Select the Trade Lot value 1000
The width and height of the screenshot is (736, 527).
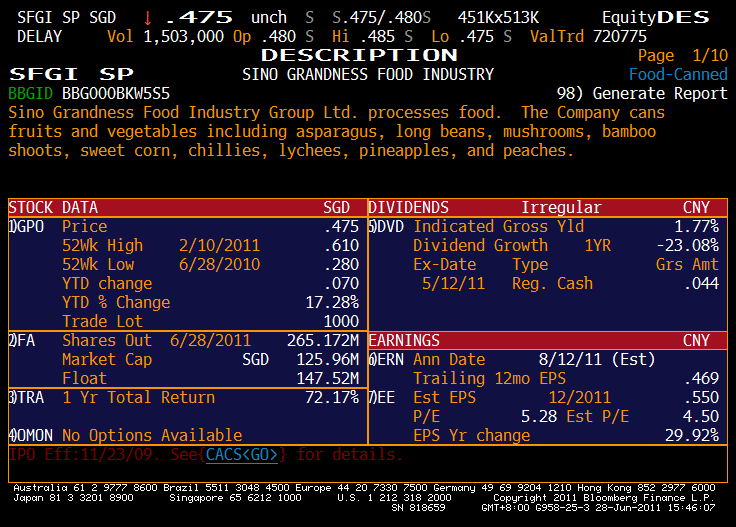(341, 322)
